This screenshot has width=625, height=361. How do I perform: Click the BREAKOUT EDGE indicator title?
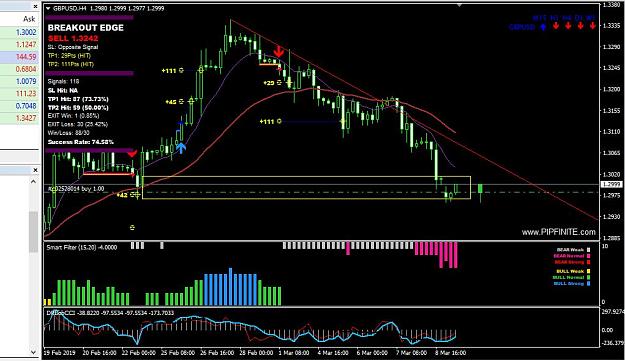86,28
